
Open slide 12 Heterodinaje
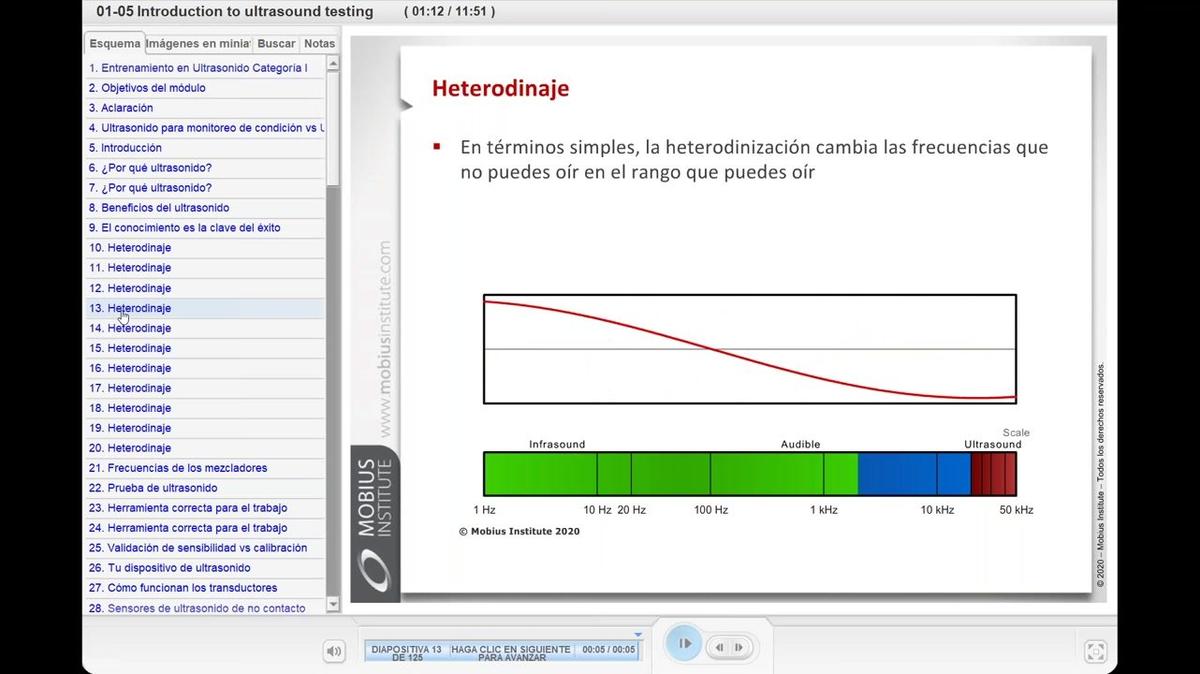(205, 288)
